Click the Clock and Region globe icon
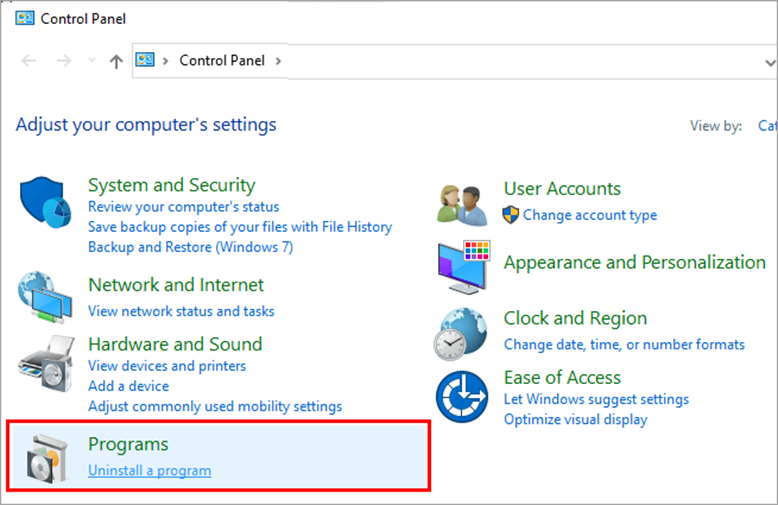 [460, 334]
